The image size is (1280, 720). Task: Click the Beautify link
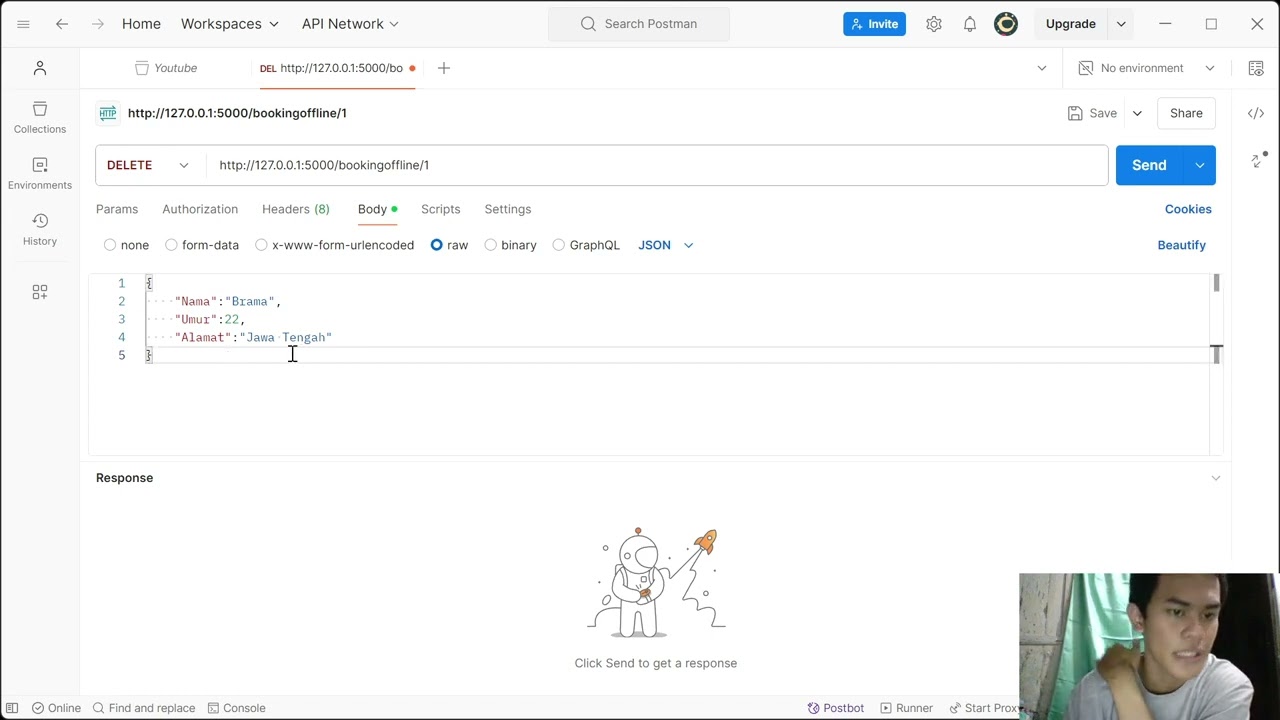[1182, 245]
